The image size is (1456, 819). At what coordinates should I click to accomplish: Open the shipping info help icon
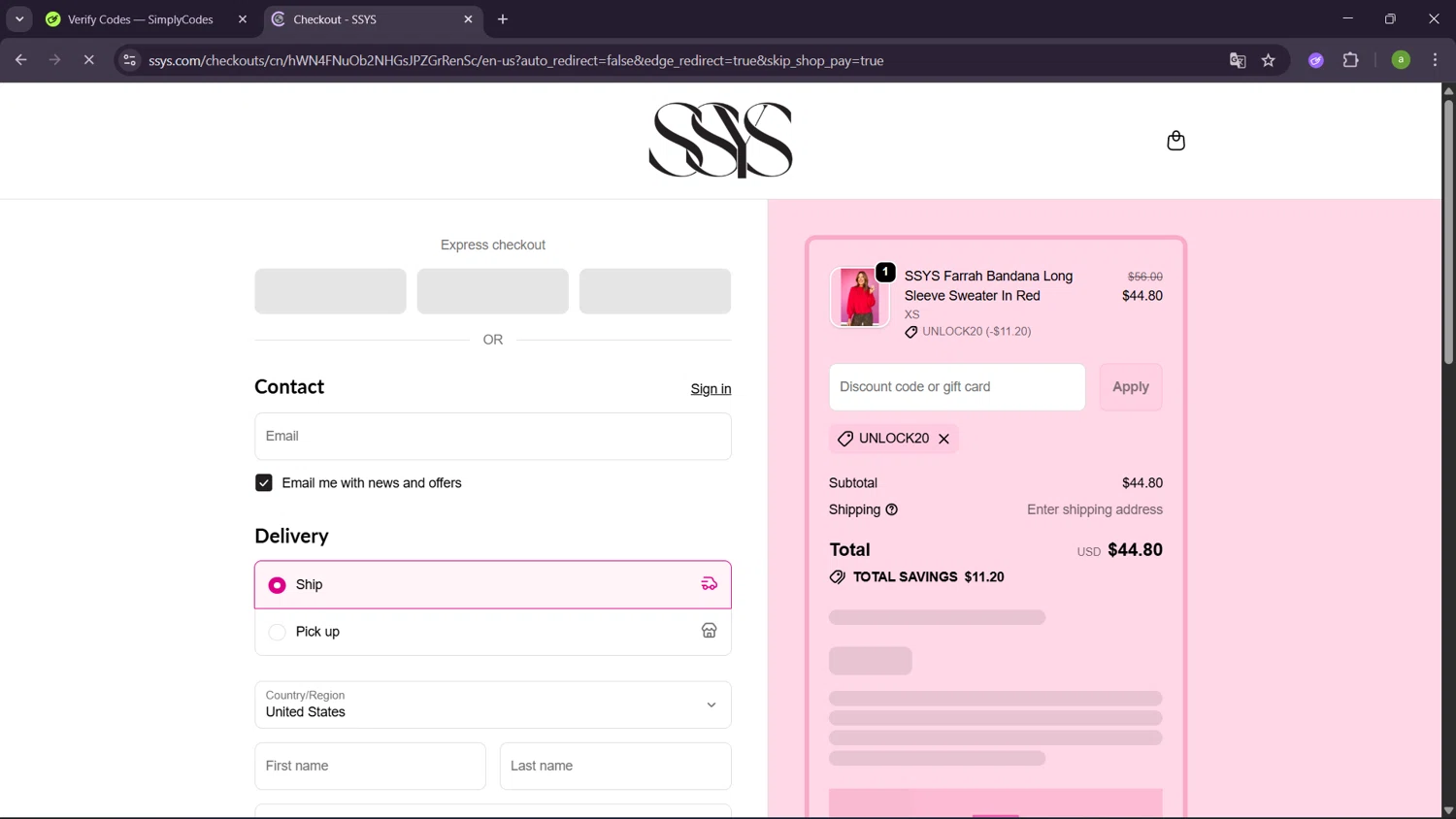[x=891, y=509]
